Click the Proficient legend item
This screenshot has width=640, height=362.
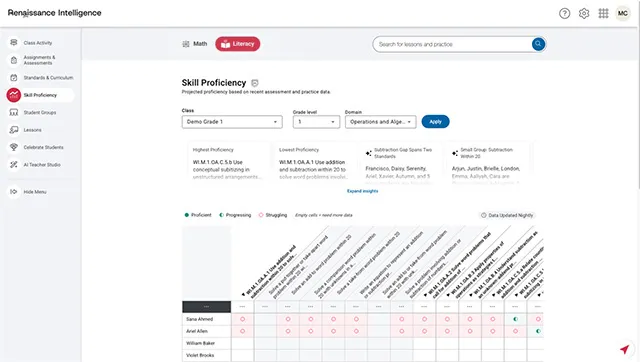(x=198, y=215)
